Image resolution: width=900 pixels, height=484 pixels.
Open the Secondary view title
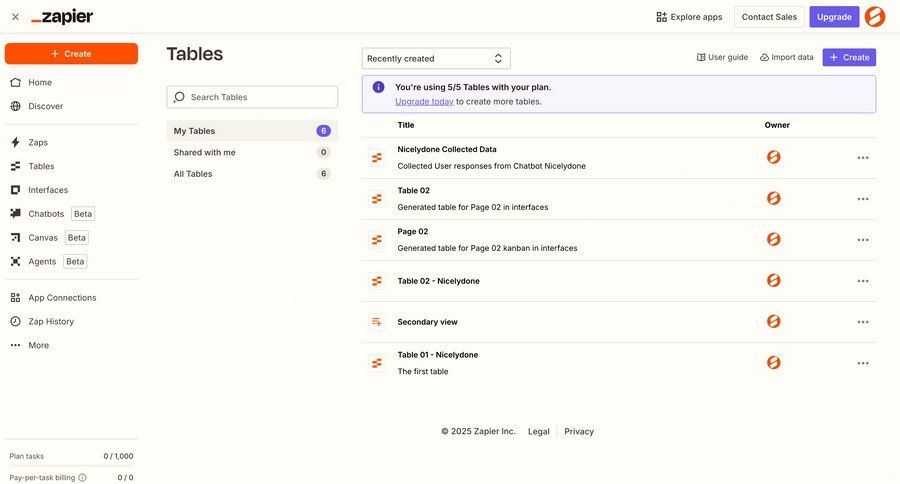[428, 322]
